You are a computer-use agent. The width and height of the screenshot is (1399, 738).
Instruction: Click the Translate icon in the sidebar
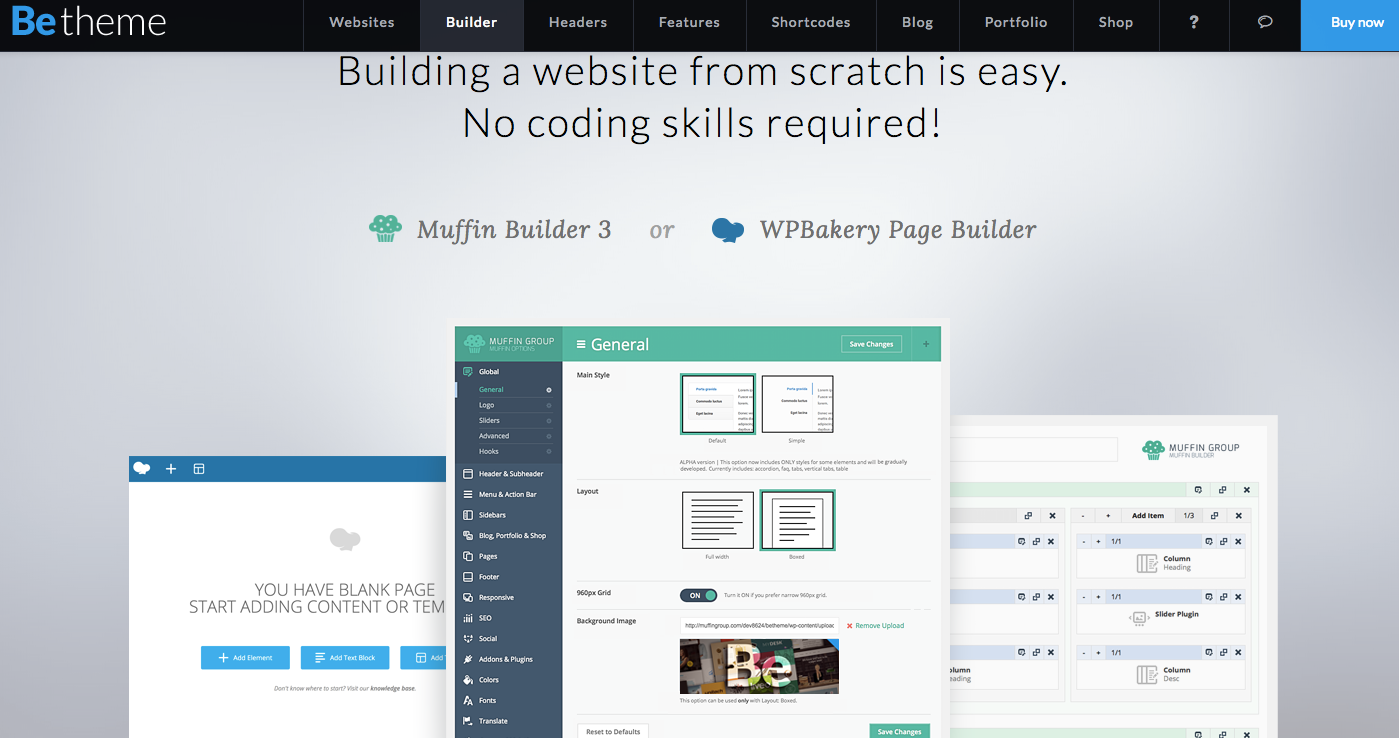coord(466,721)
